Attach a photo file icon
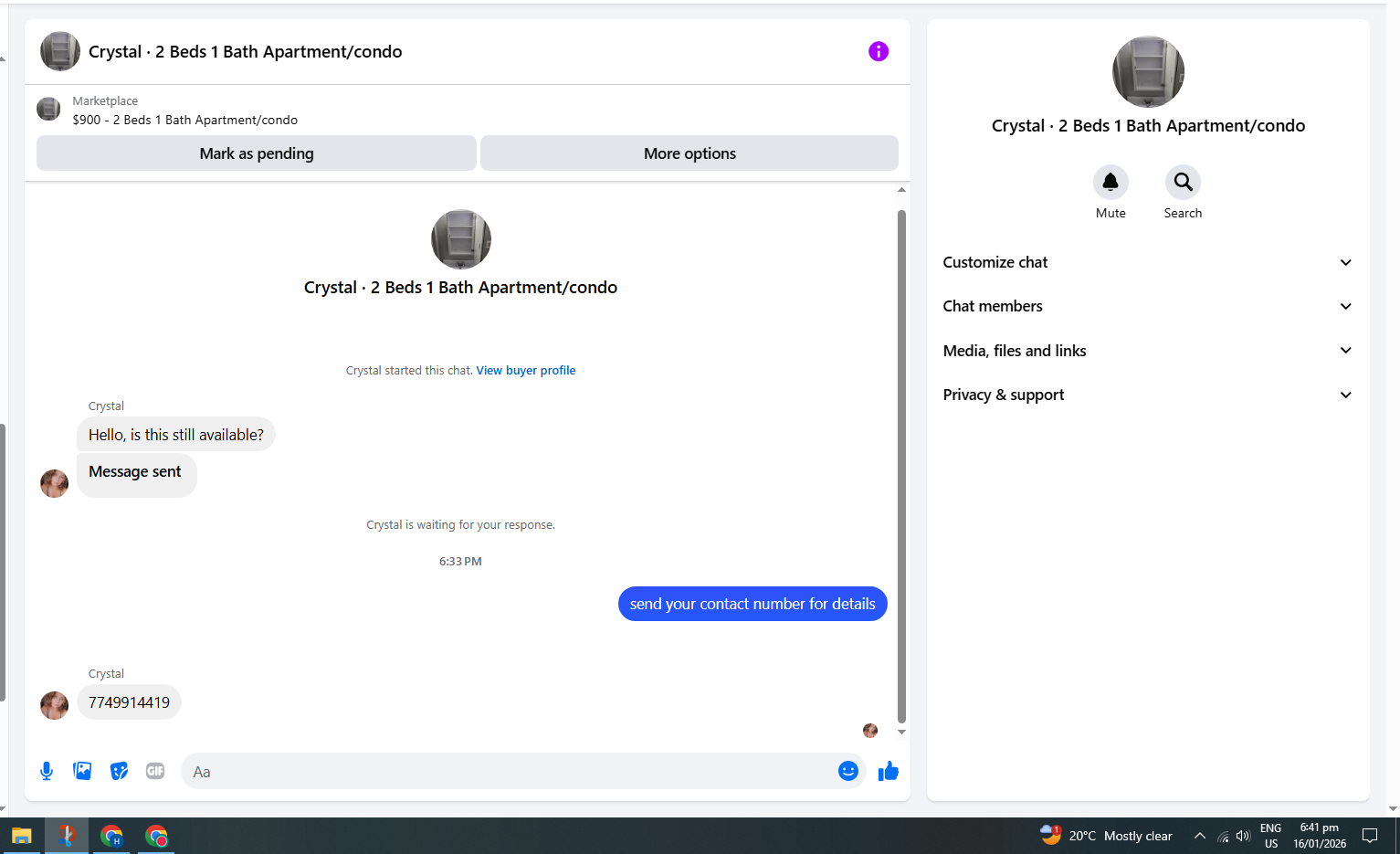Image resolution: width=1400 pixels, height=854 pixels. [x=82, y=771]
